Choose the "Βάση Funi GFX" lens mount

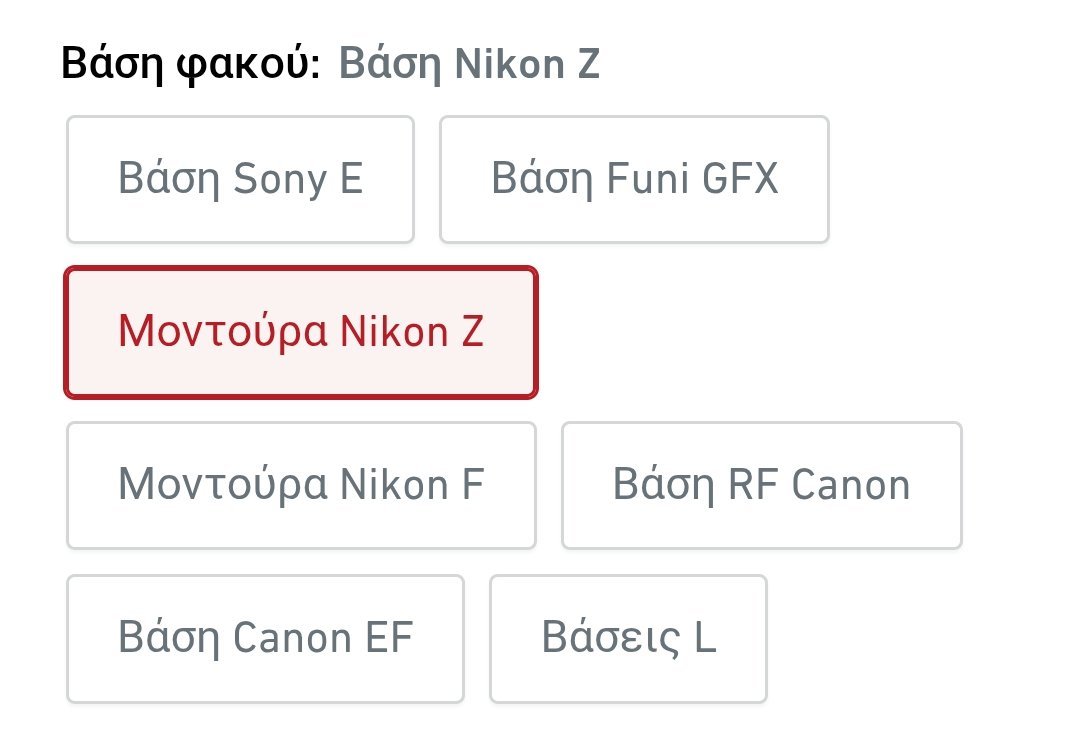click(x=634, y=179)
